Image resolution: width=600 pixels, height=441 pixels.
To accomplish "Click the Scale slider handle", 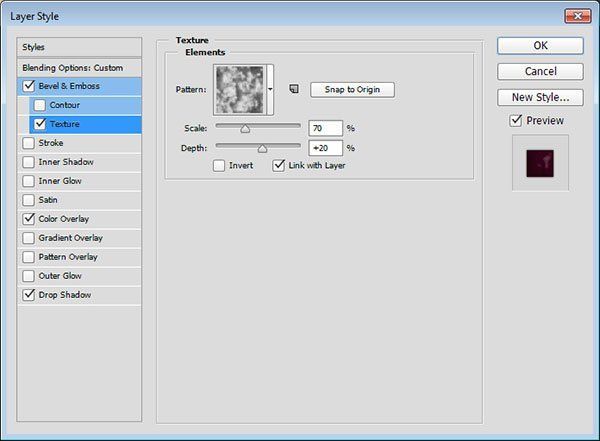I will [x=245, y=129].
